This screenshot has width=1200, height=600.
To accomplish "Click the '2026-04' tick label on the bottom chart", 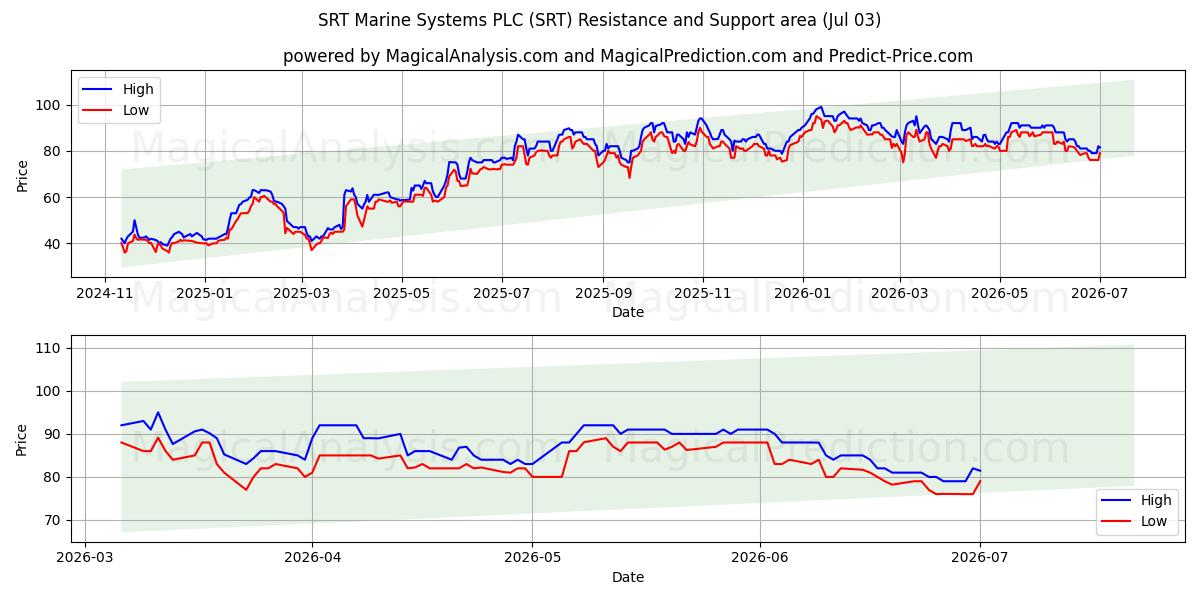I will [312, 559].
